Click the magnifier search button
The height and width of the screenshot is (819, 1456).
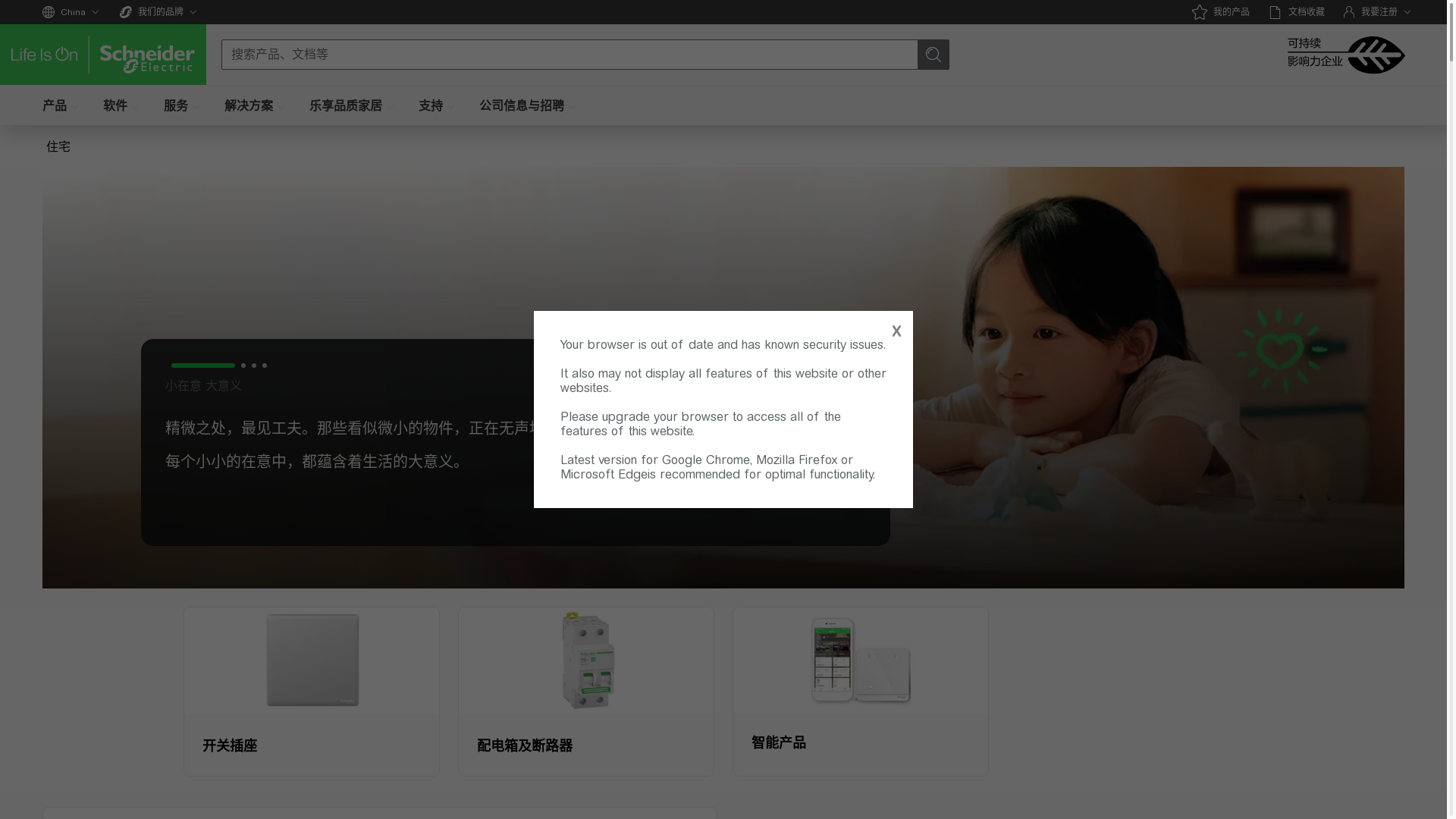click(933, 55)
